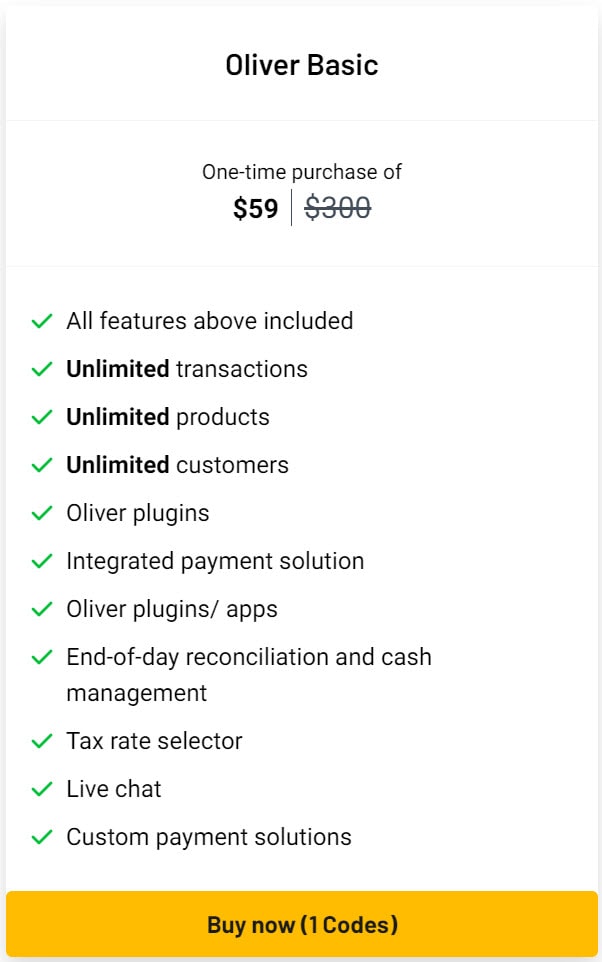Click the Live chat feature text
This screenshot has height=962, width=602.
114,789
